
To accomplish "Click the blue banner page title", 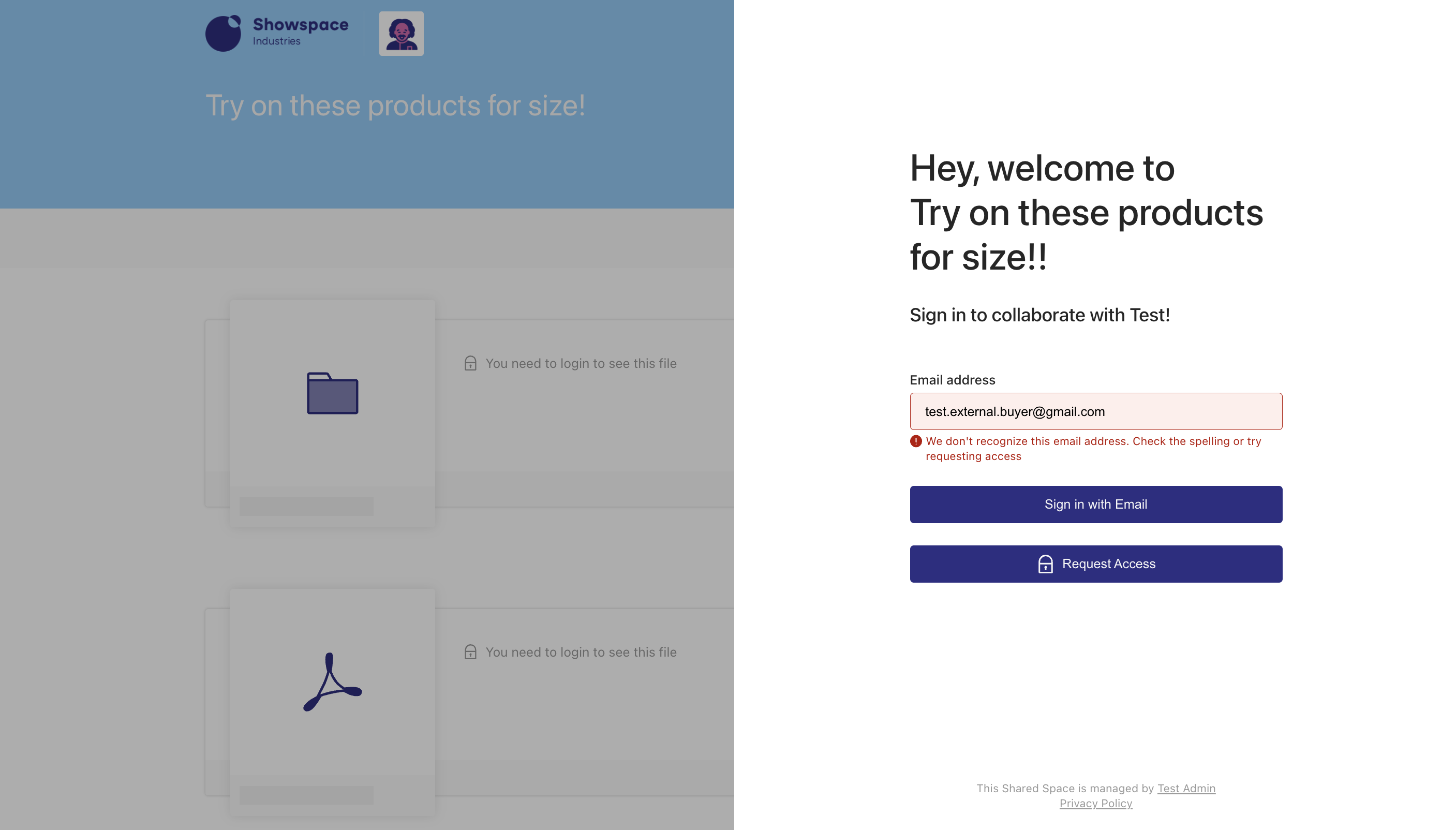I will [x=395, y=106].
